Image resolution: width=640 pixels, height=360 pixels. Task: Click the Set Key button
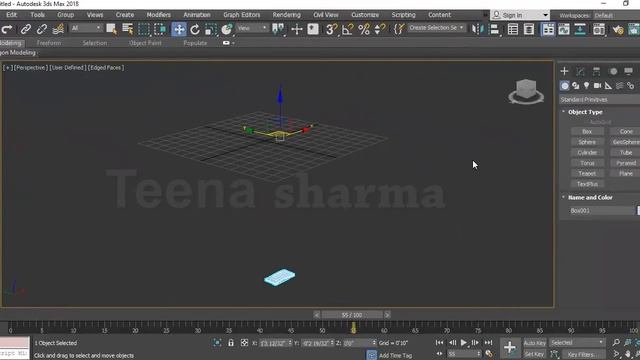534,354
